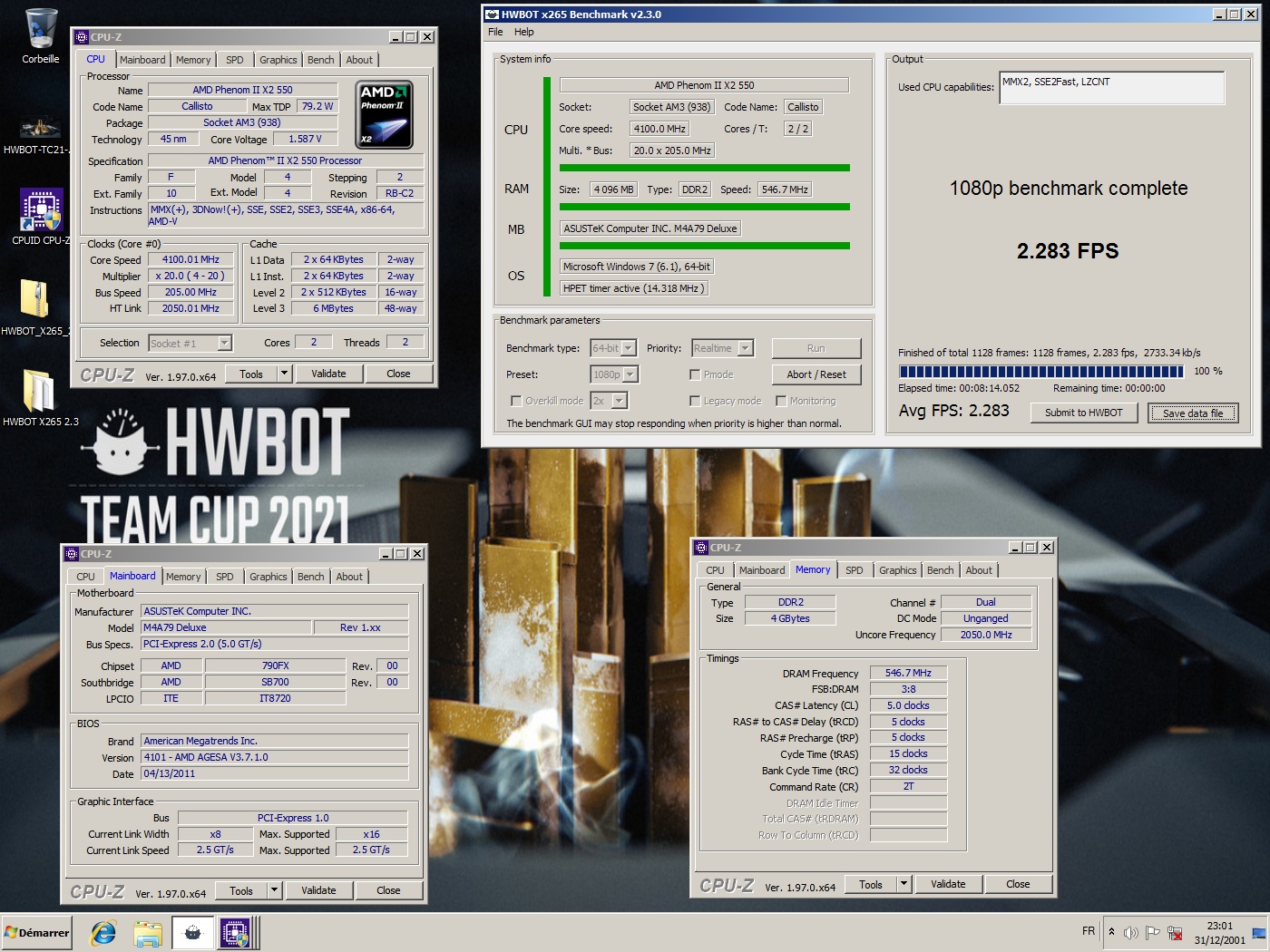
Task: Click the Mainboard window's CPU-Z title icon
Action: tap(72, 554)
